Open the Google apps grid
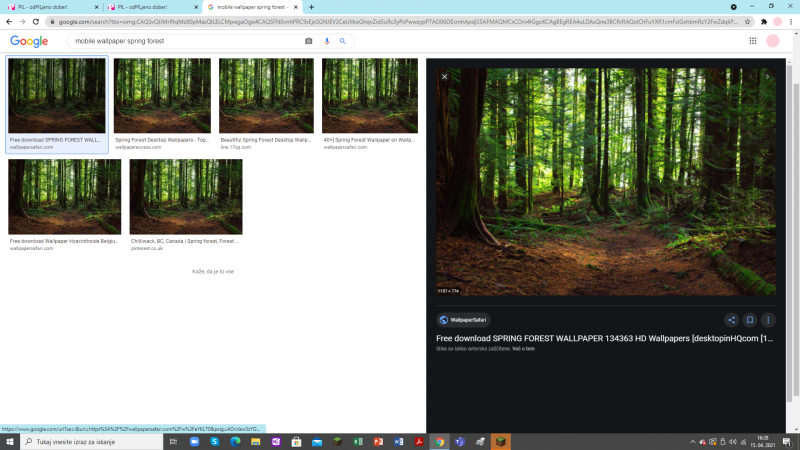 coord(752,41)
